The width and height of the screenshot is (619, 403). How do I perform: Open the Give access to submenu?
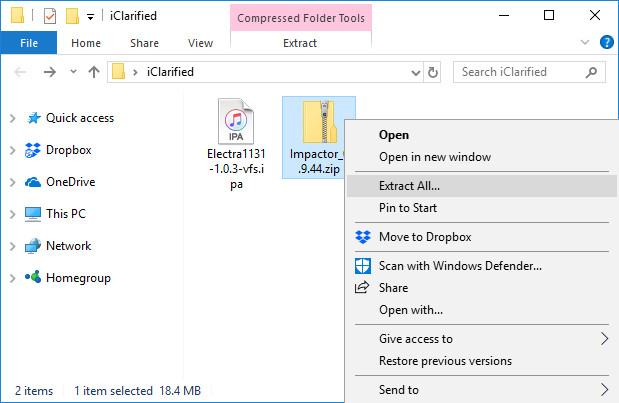(415, 339)
